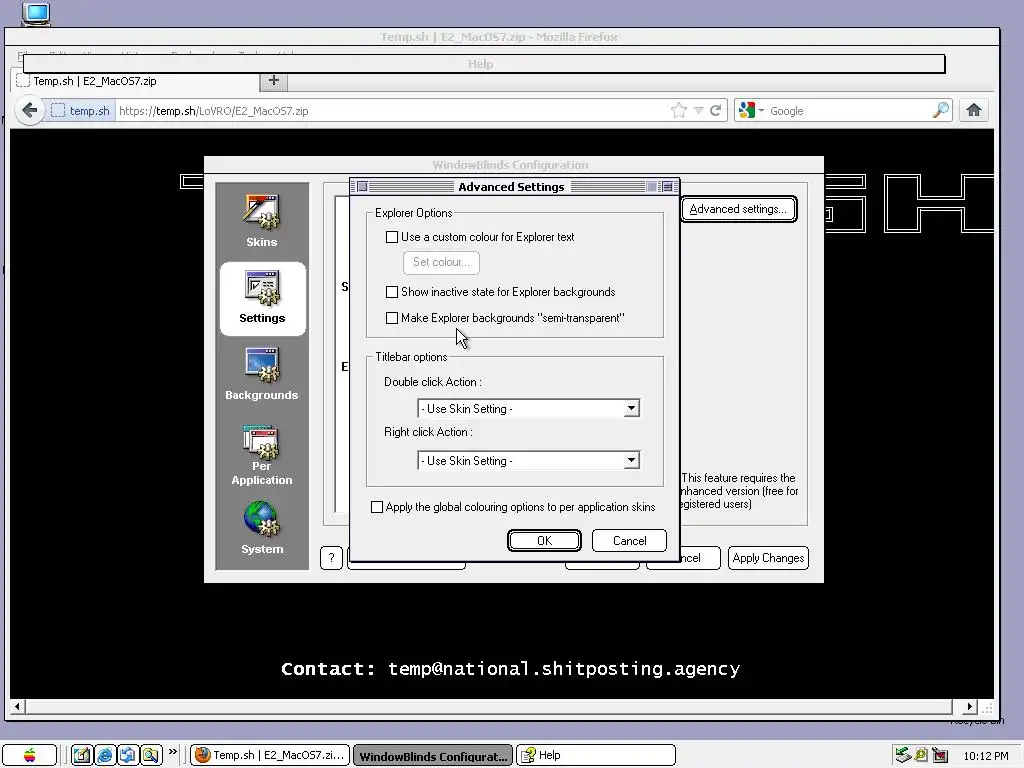Viewport: 1024px width, 768px height.
Task: Toggle Show inactive state for Explorer backgrounds
Action: point(392,292)
